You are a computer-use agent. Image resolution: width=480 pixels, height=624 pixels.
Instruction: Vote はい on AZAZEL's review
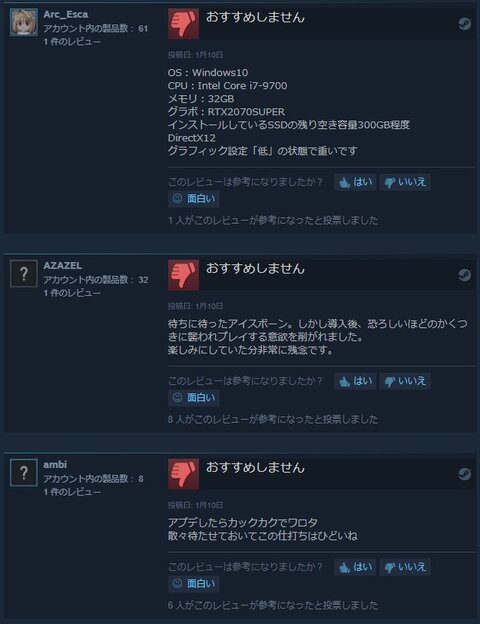[x=355, y=381]
